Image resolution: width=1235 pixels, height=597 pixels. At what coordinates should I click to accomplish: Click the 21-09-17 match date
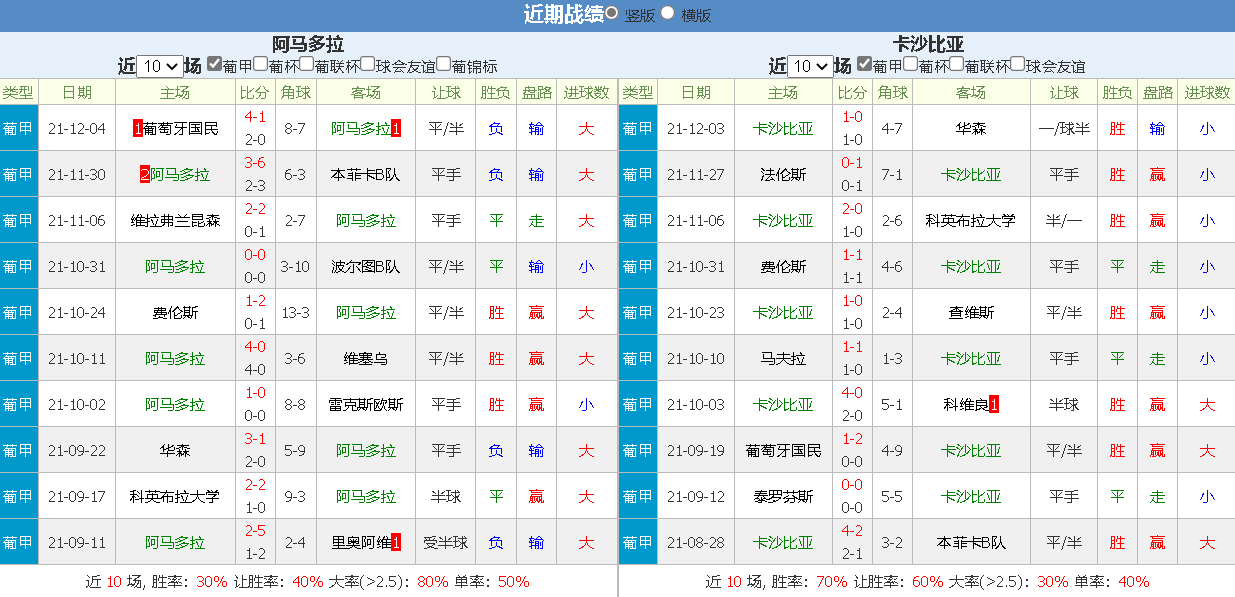[77, 497]
